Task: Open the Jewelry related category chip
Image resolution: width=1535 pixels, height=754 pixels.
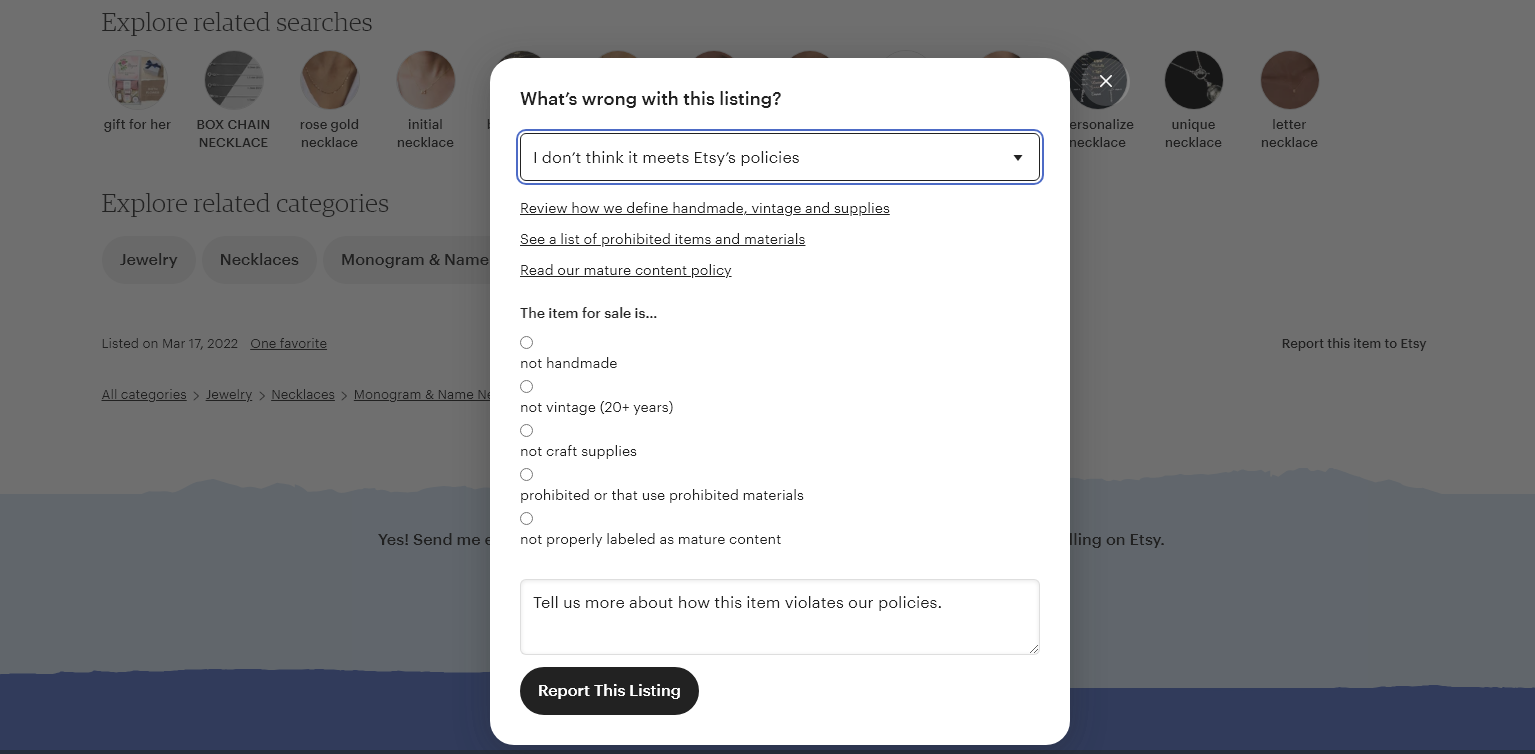Action: (148, 260)
